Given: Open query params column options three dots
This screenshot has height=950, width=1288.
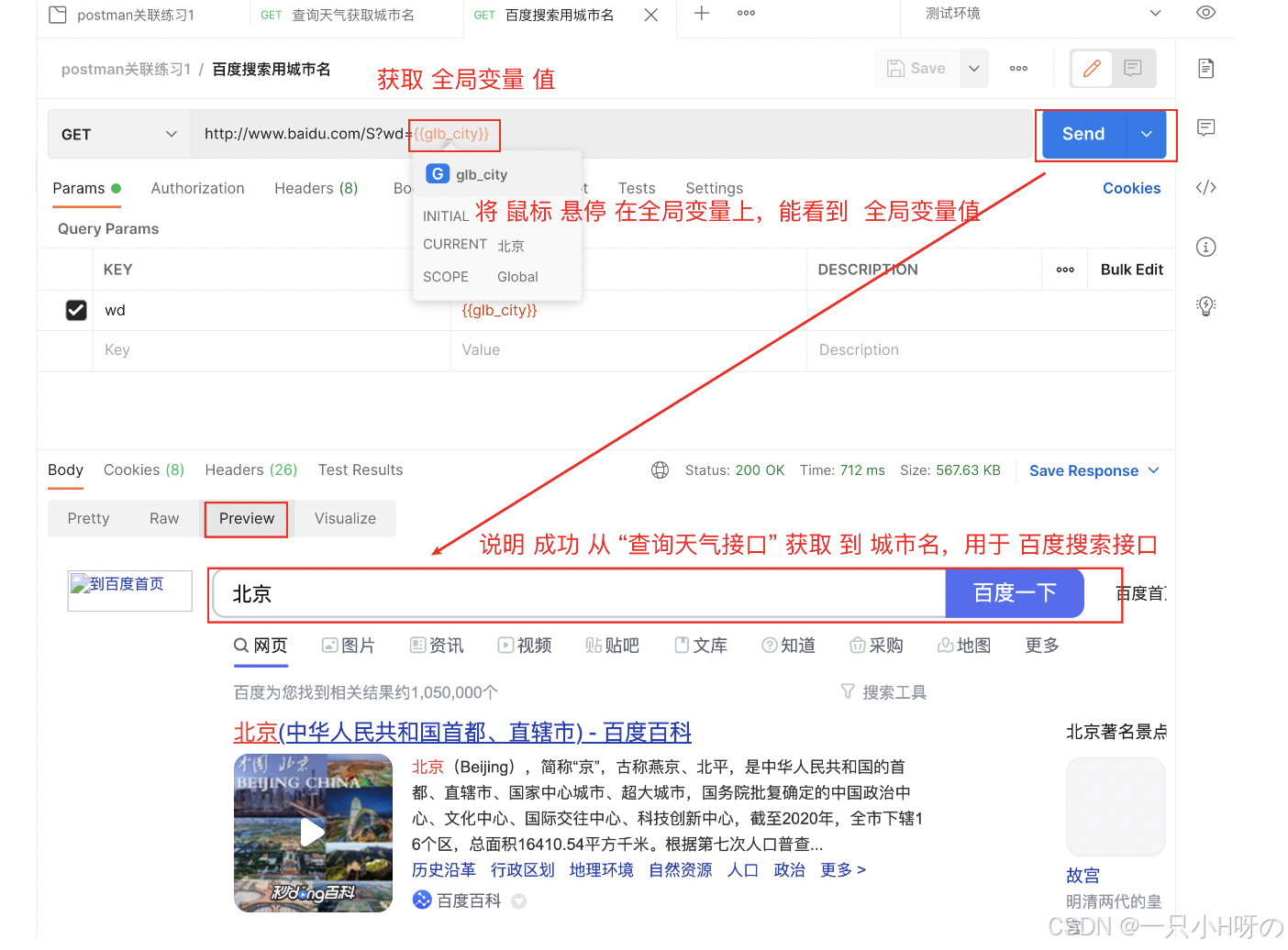Looking at the screenshot, I should point(1065,270).
